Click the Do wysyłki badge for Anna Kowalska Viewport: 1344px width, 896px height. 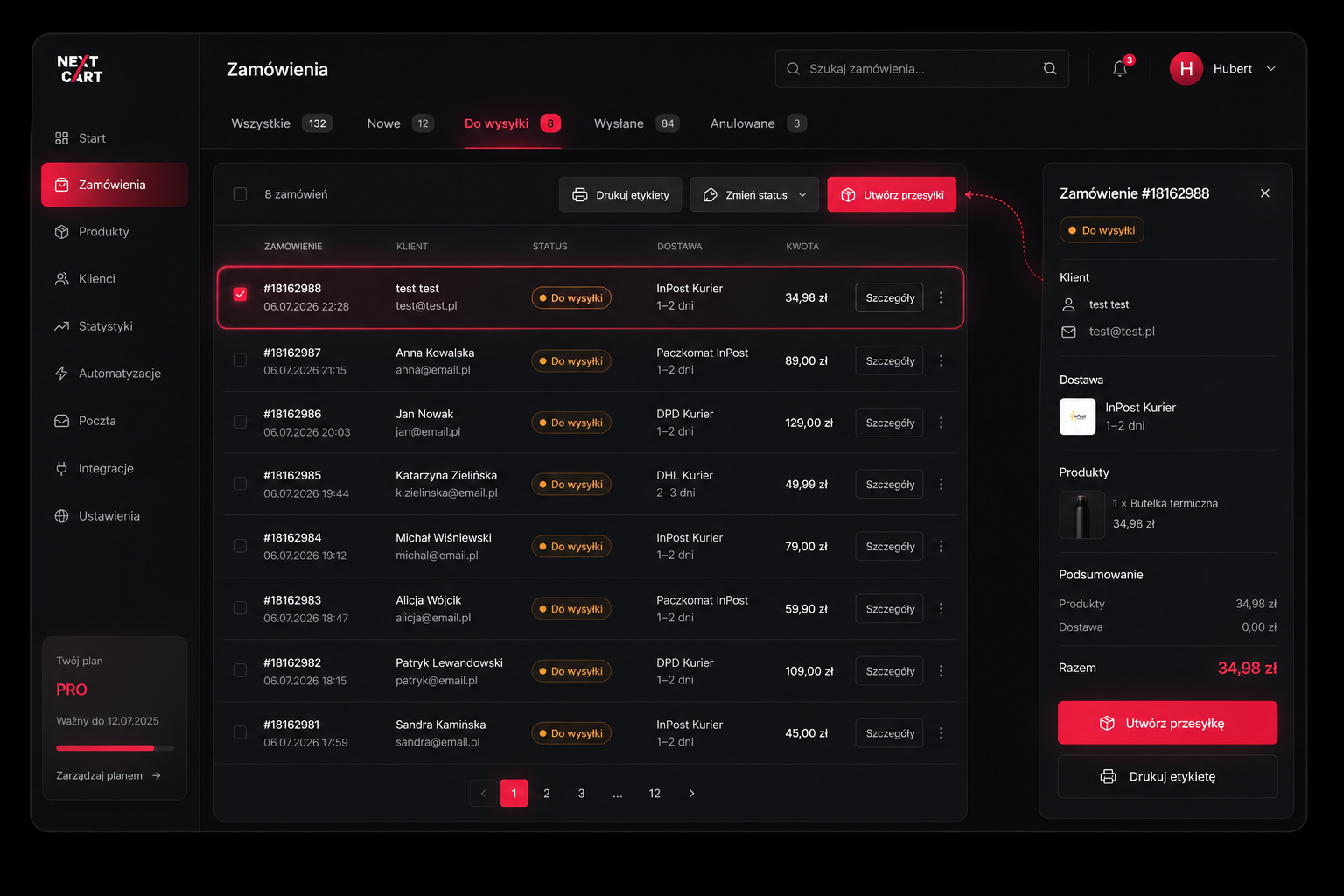pos(571,360)
